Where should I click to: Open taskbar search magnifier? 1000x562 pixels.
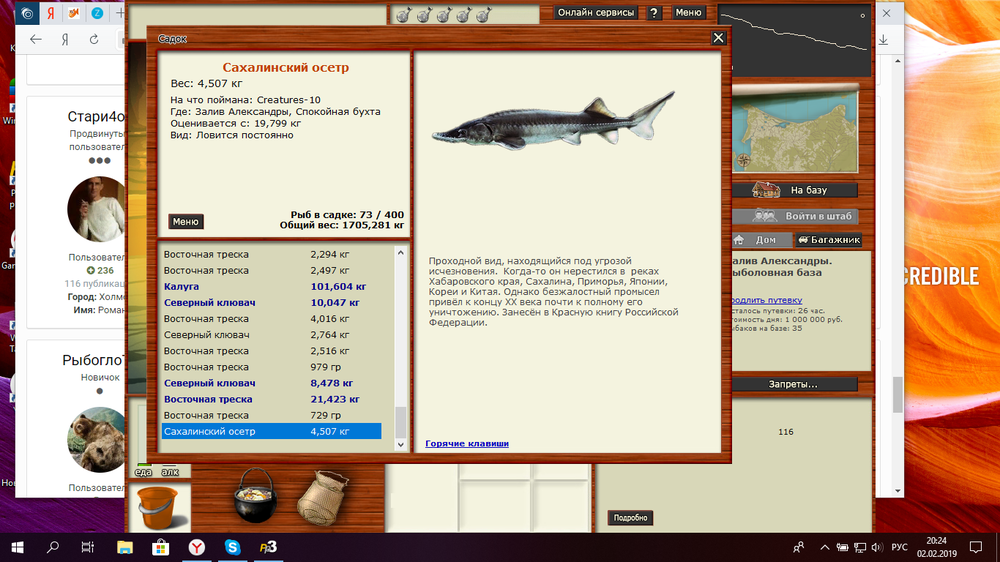53,547
